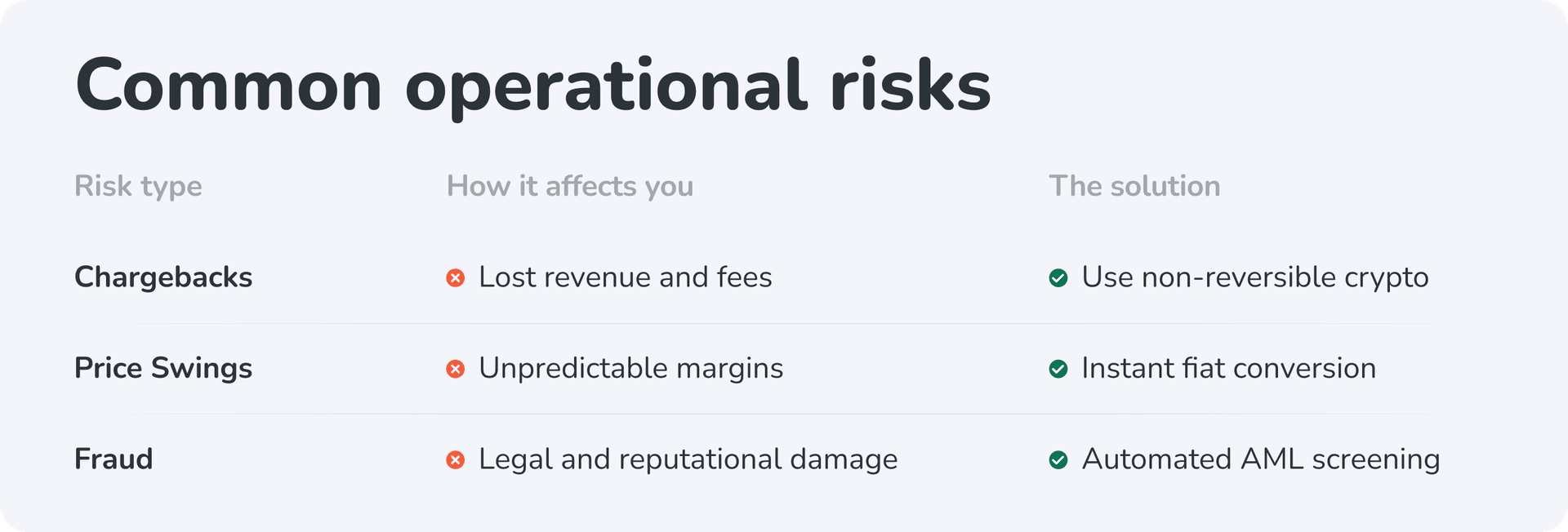Viewport: 1568px width, 532px height.
Task: Click the red X icon beside Unpredictable margins
Action: tap(456, 369)
